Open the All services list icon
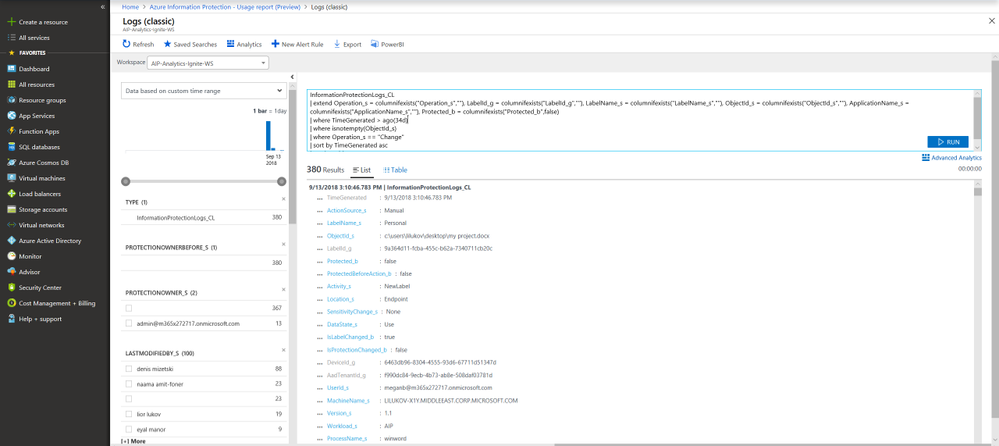 (x=11, y=38)
